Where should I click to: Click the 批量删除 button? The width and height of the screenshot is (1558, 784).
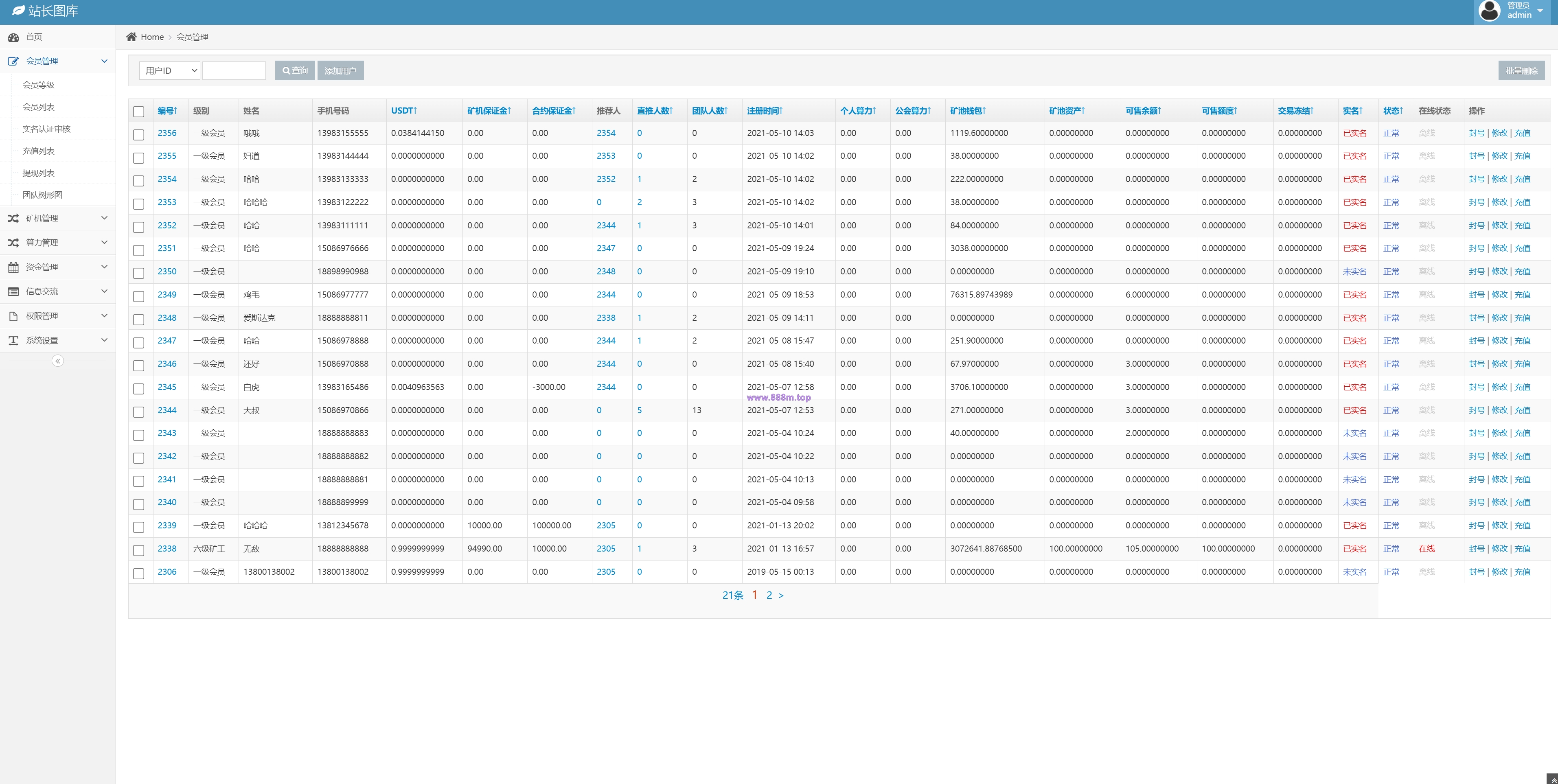[1521, 71]
